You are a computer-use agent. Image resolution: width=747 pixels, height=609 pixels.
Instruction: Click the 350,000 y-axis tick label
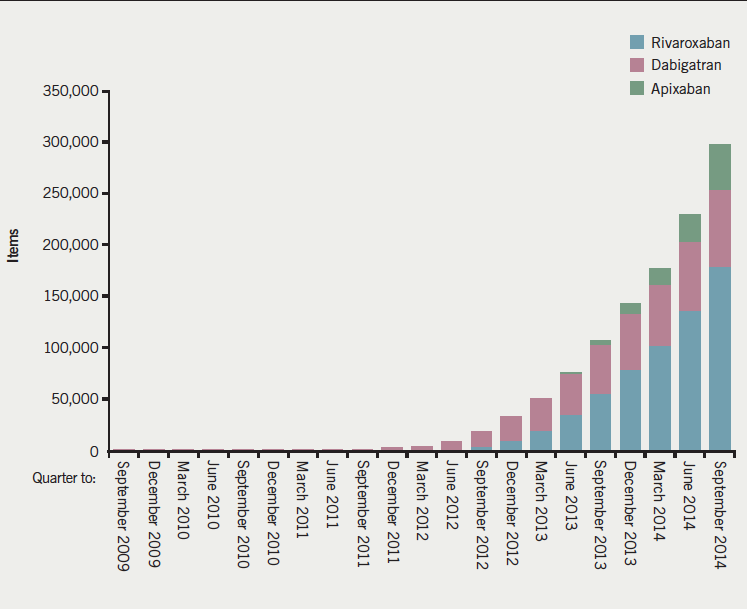click(68, 91)
